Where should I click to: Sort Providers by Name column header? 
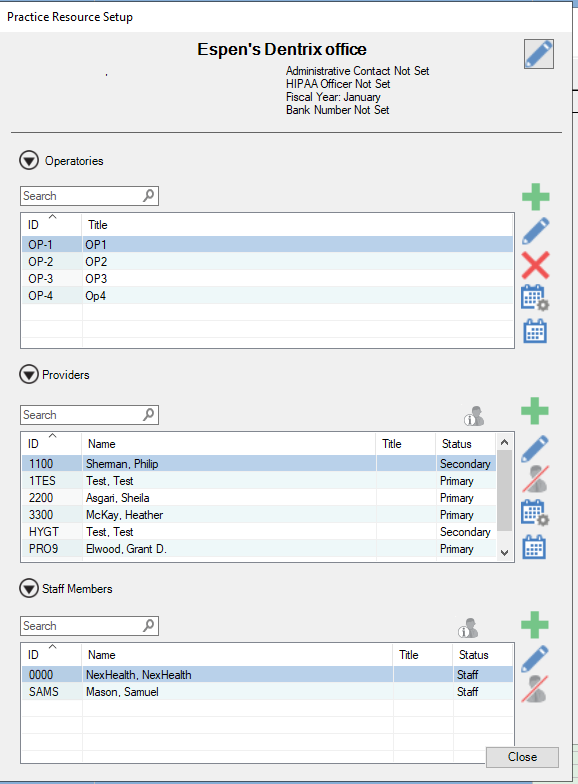coord(229,444)
